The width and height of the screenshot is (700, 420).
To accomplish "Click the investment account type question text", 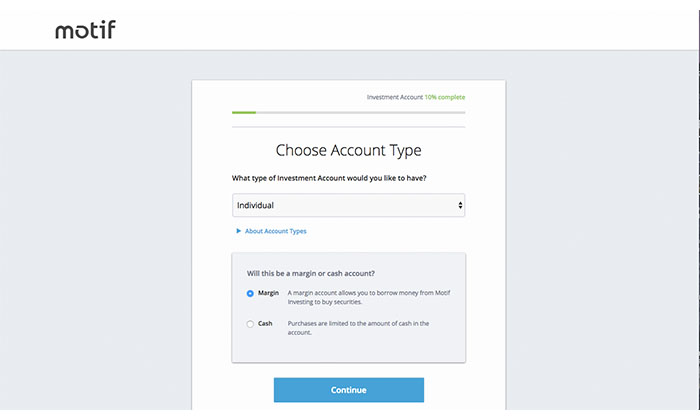I will [329, 178].
